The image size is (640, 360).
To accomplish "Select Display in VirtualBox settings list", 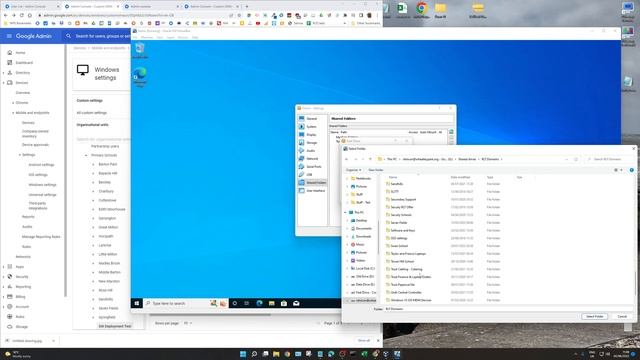I will pos(312,135).
